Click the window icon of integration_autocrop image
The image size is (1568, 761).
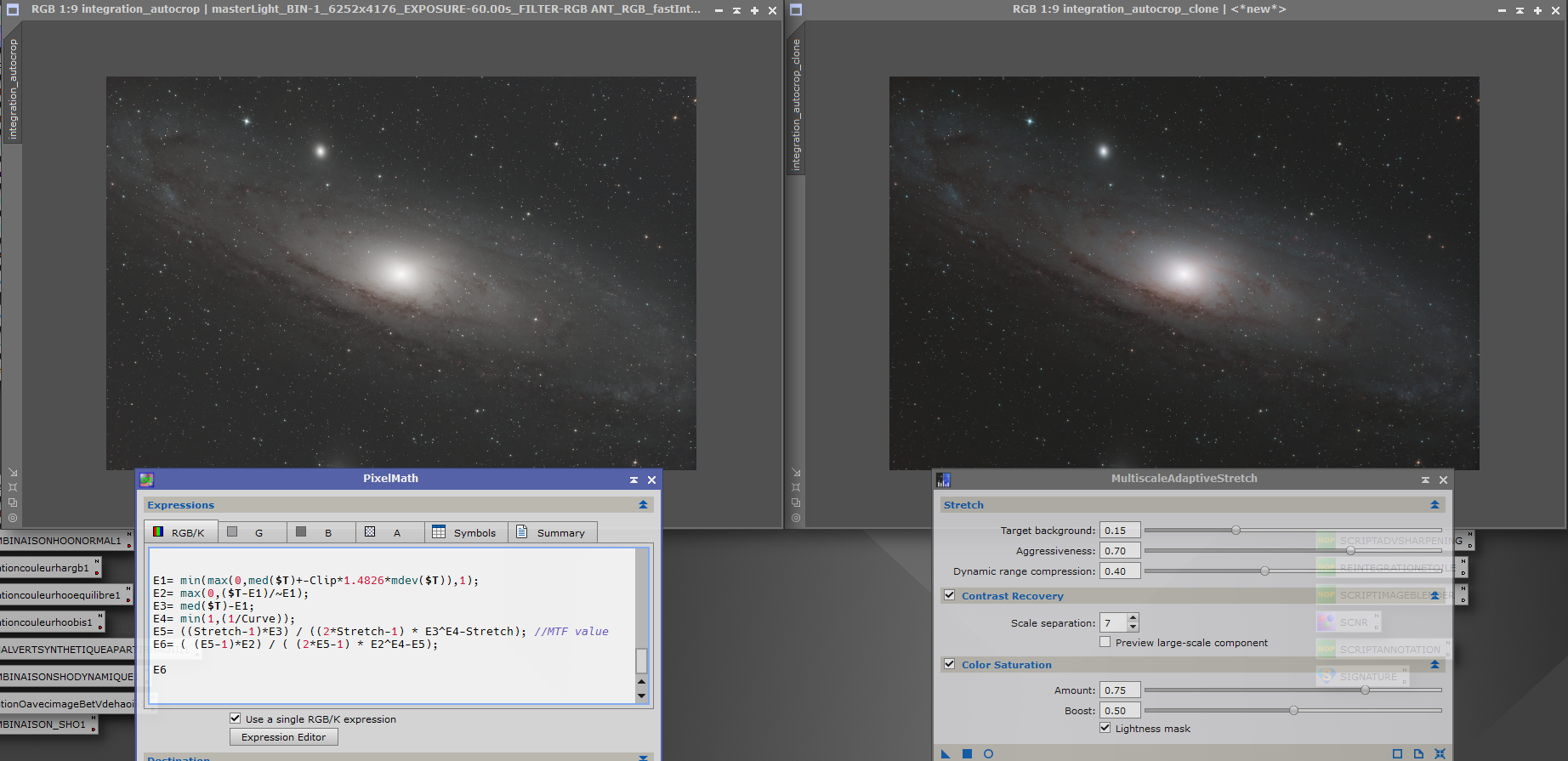[x=13, y=9]
